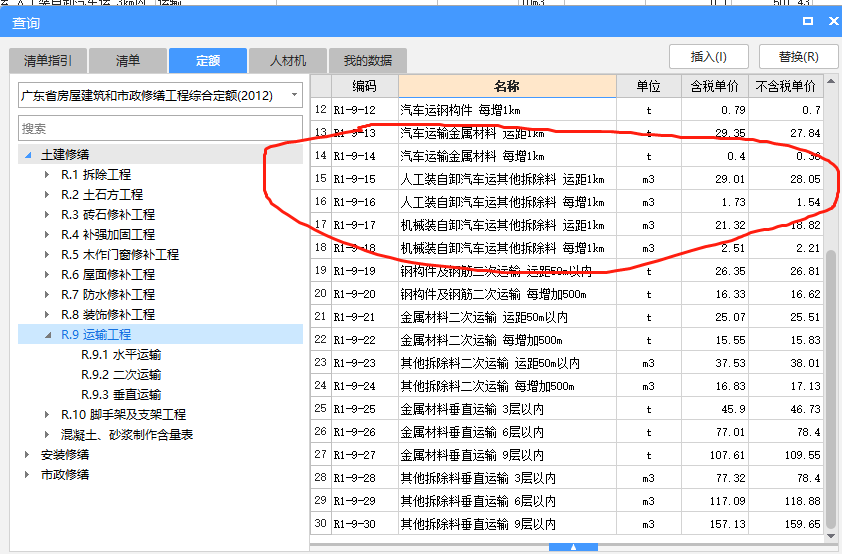Click the 单位 column header
842x554 pixels.
649,86
